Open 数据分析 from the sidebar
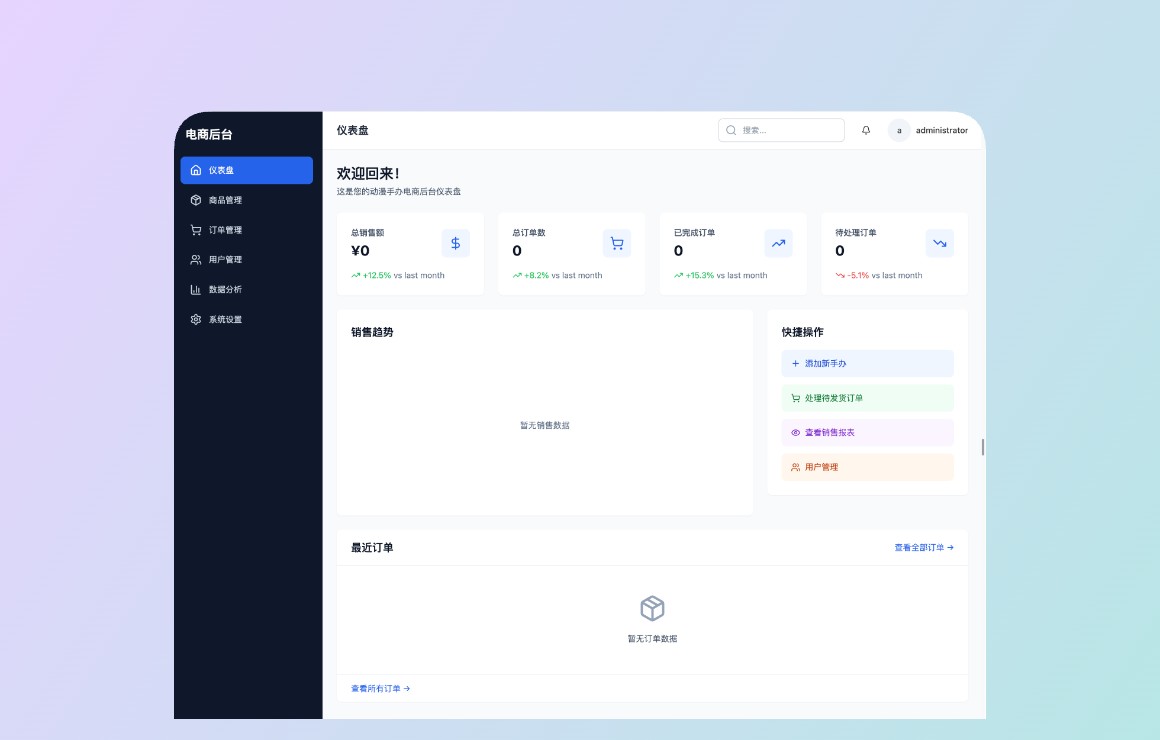Viewport: 1160px width, 740px height. (246, 289)
